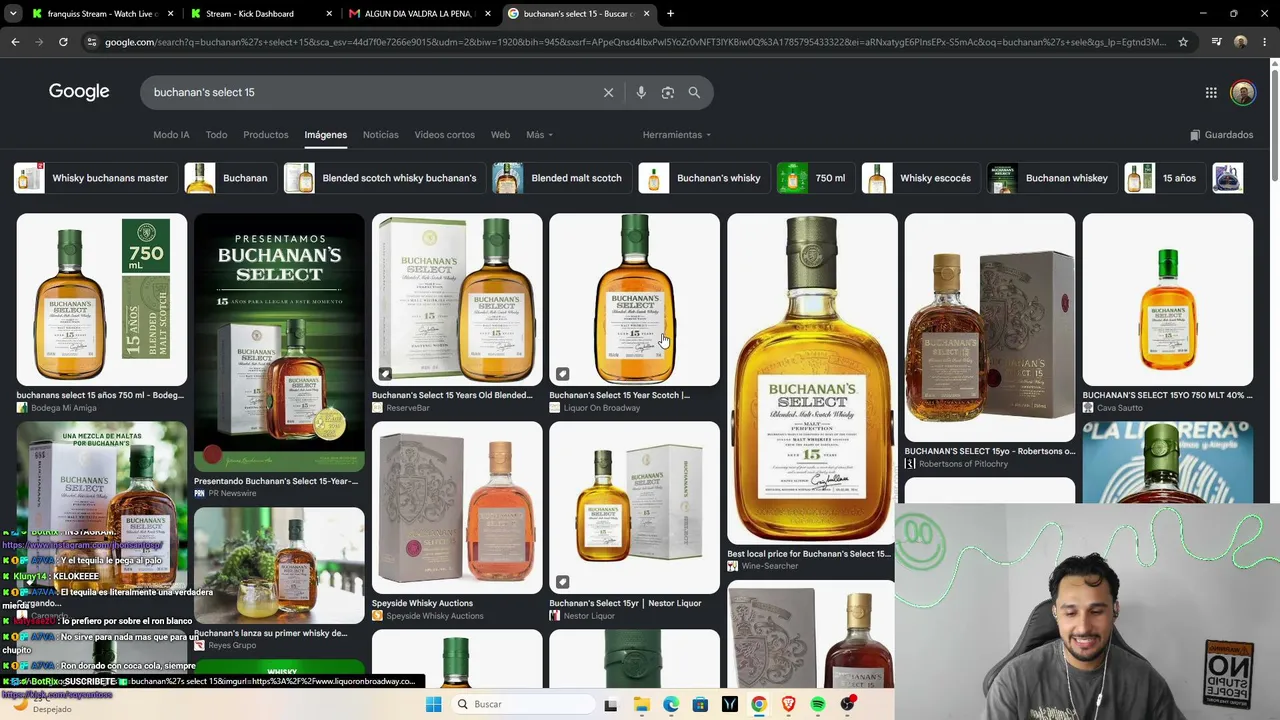This screenshot has height=720, width=1280.
Task: Switch to the Stream - Kick Dashboard tab
Action: (261, 14)
